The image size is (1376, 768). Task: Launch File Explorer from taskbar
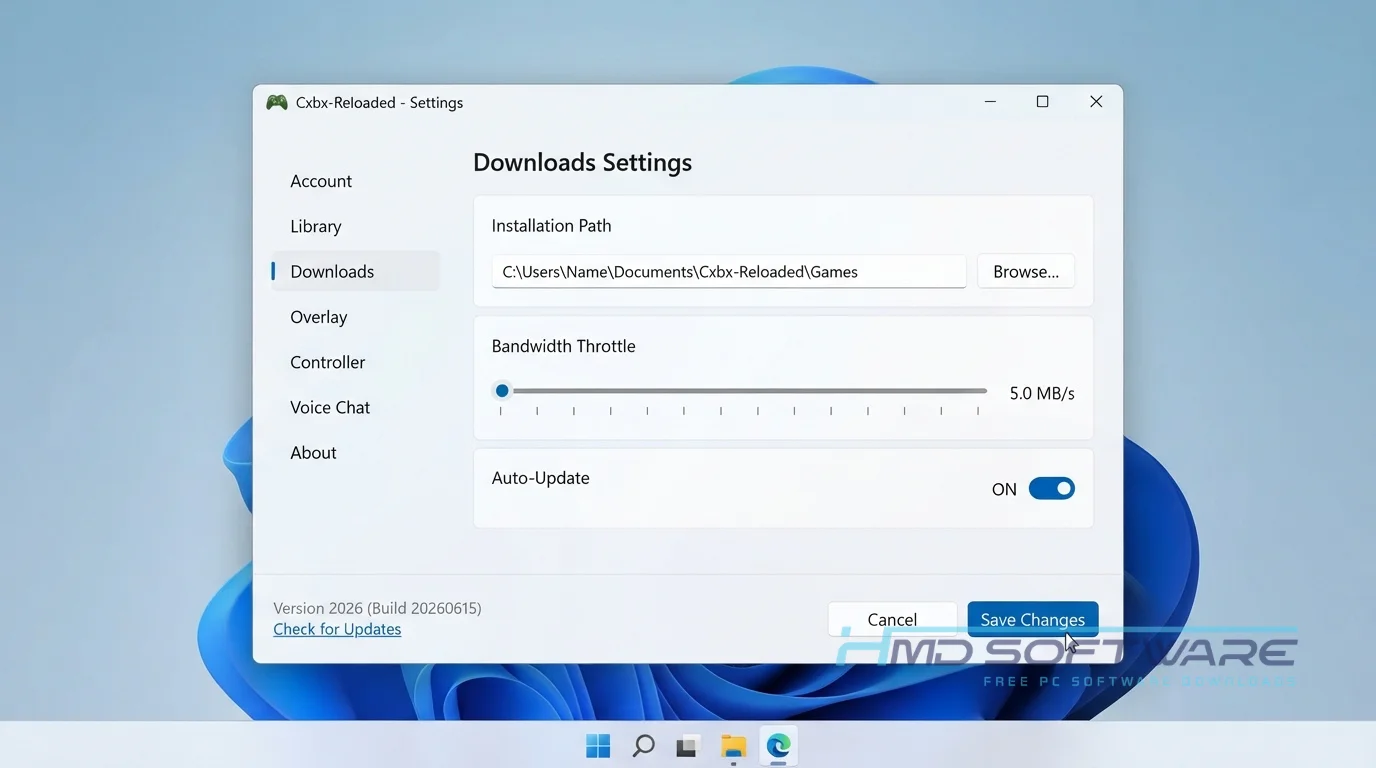pyautogui.click(x=734, y=746)
